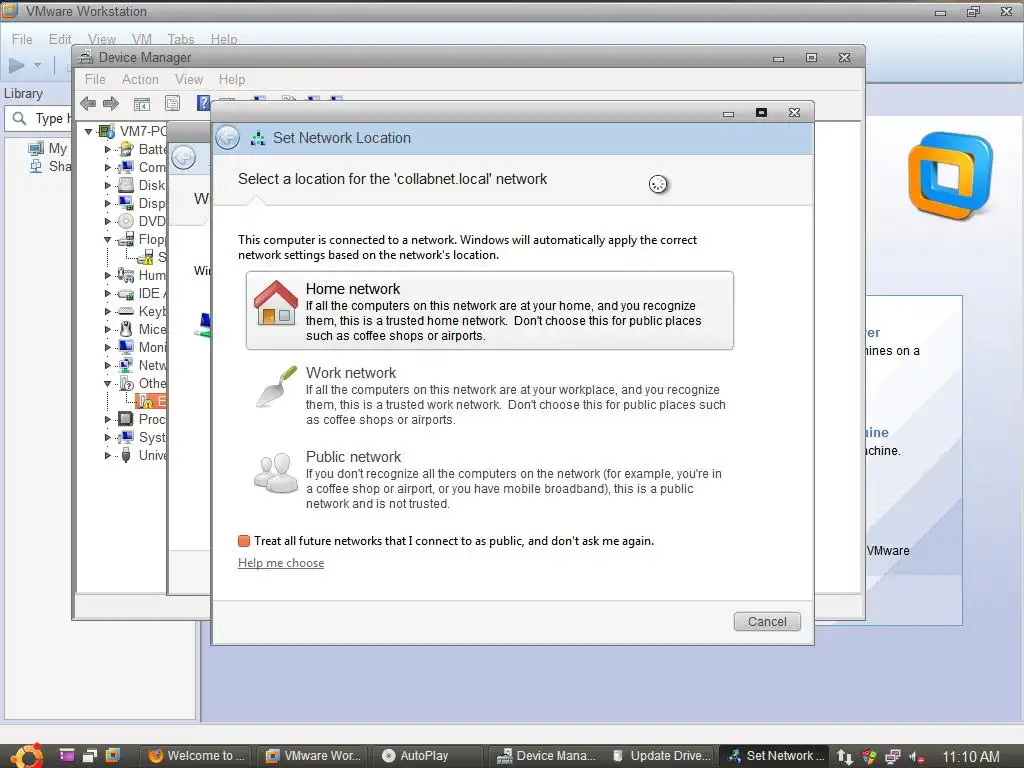Expand the Processors node in Device Manager

coord(108,419)
